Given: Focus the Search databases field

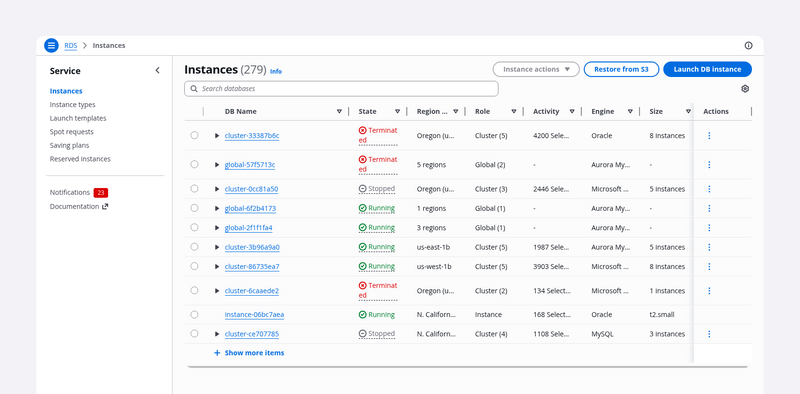Looking at the screenshot, I should pos(341,89).
